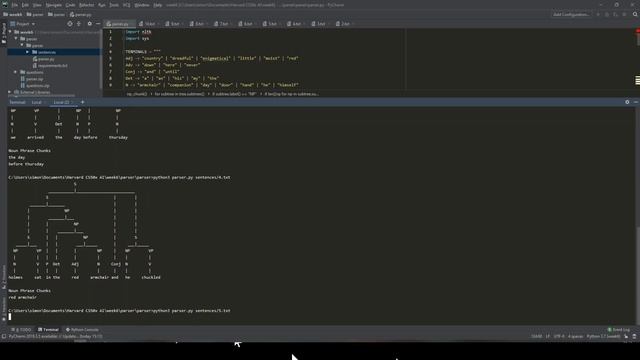Click line 1 'import nltk' in editor

tap(138, 31)
